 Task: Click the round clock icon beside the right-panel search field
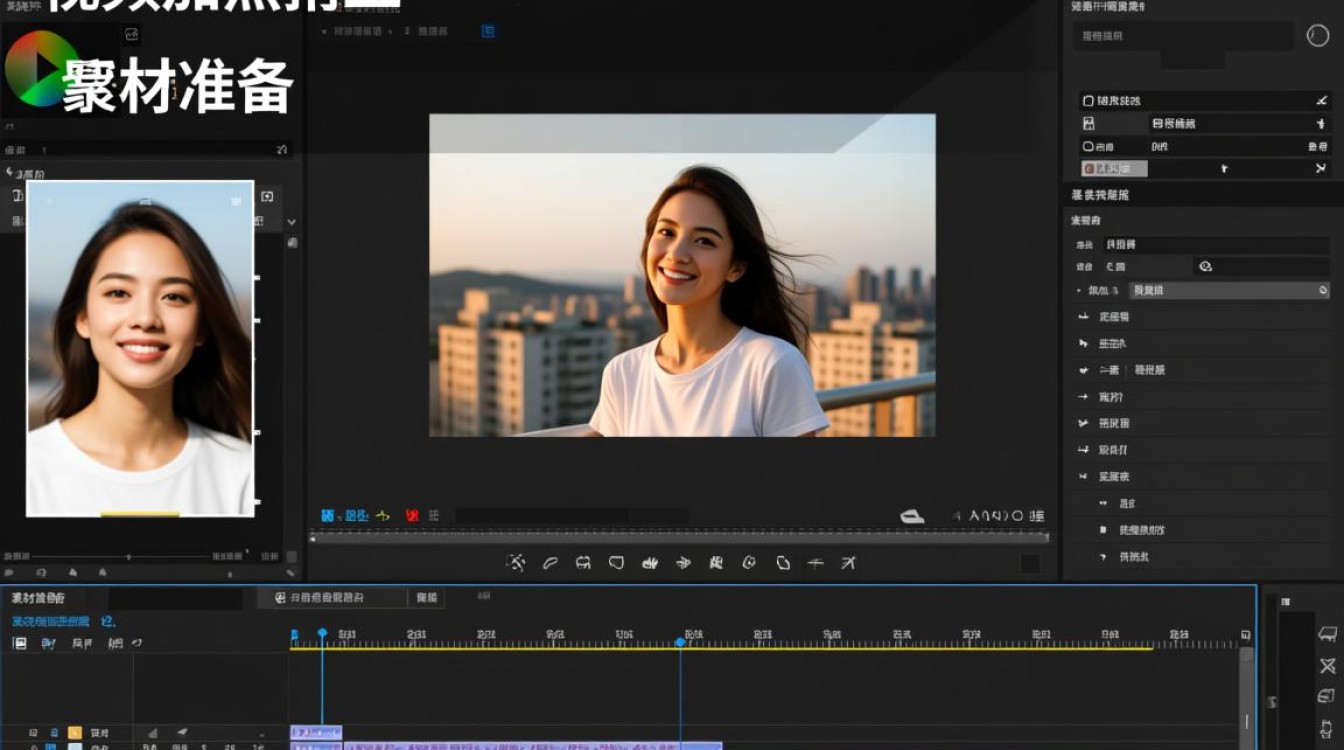tap(1318, 35)
